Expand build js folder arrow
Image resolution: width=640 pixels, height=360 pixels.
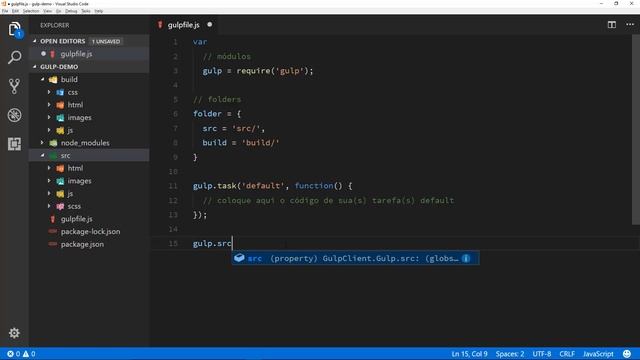49,130
